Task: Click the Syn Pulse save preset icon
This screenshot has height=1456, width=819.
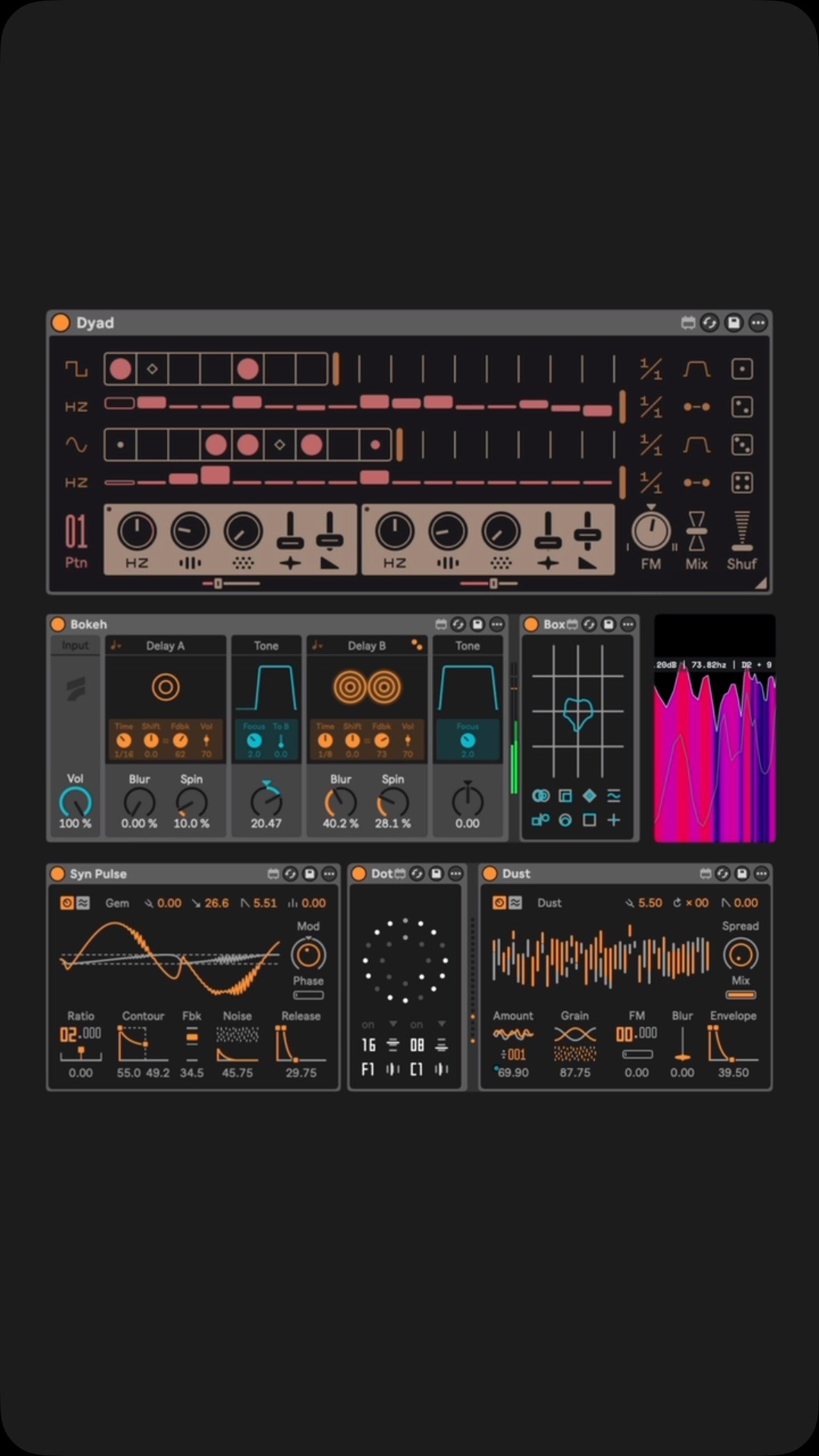Action: (310, 874)
